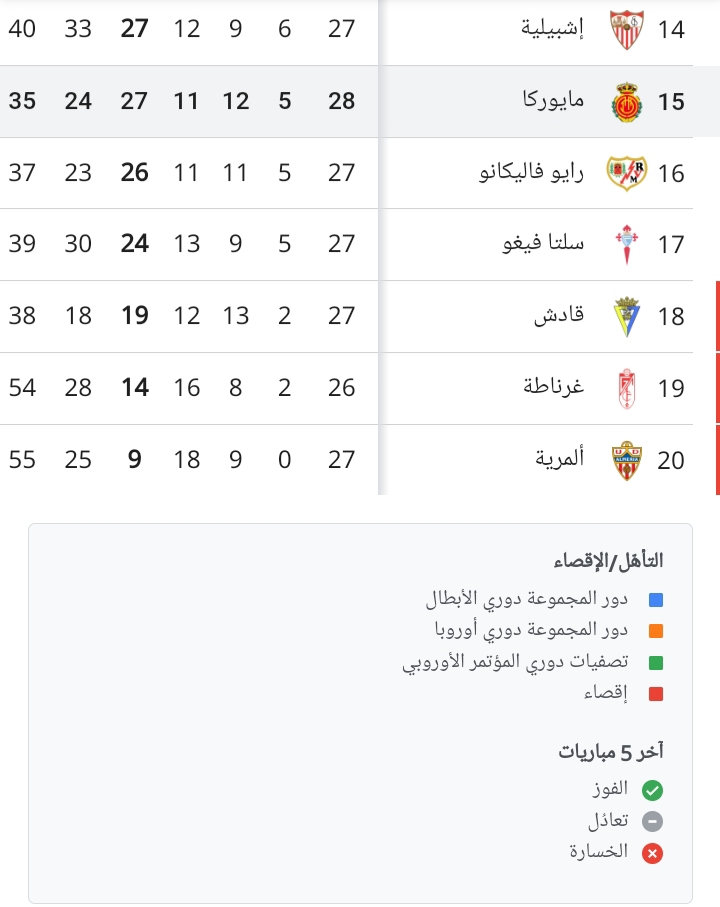Tap the Cádiz yellow crest
The image size is (720, 907).
tap(627, 316)
